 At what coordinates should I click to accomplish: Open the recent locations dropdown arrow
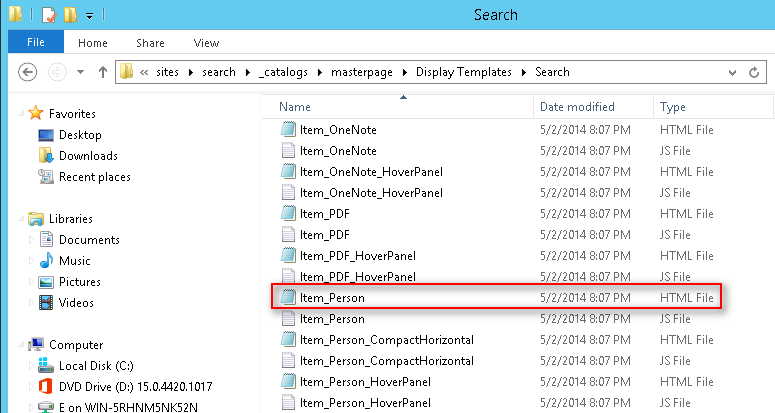click(80, 72)
